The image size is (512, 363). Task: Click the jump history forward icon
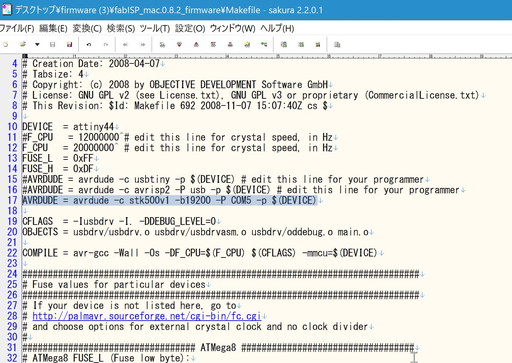[x=142, y=44]
